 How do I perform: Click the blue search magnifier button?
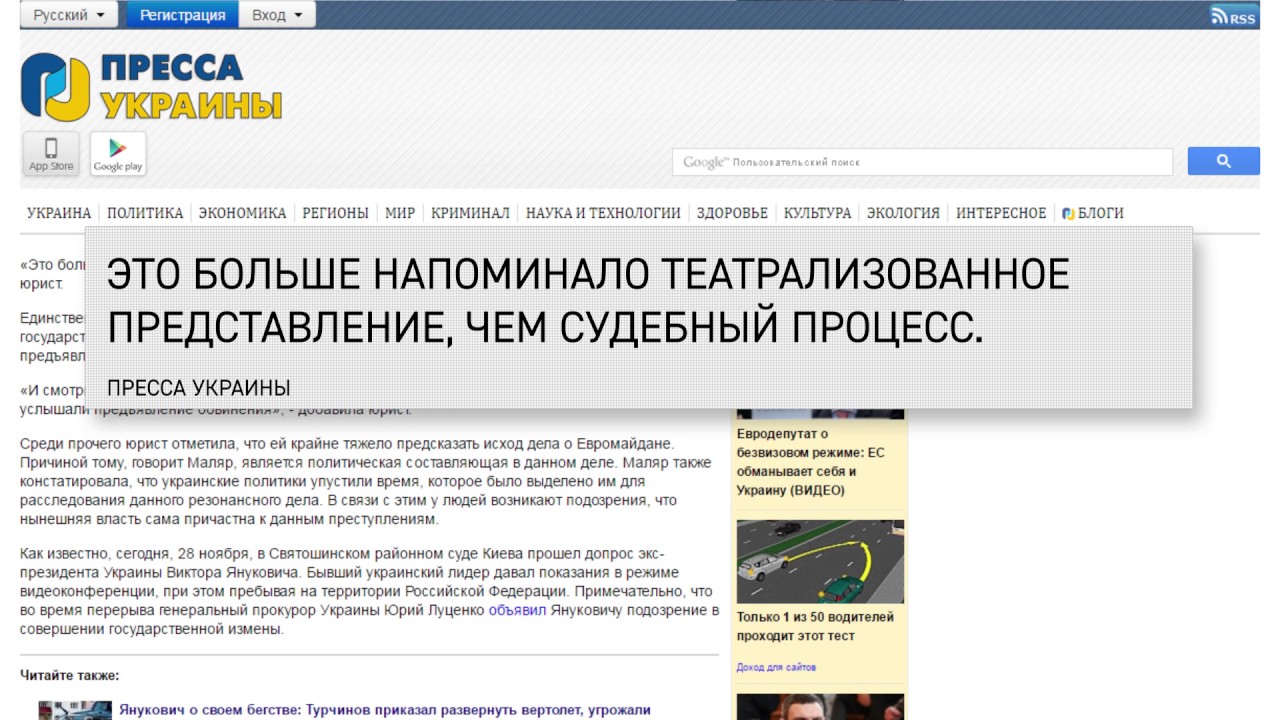click(1223, 161)
